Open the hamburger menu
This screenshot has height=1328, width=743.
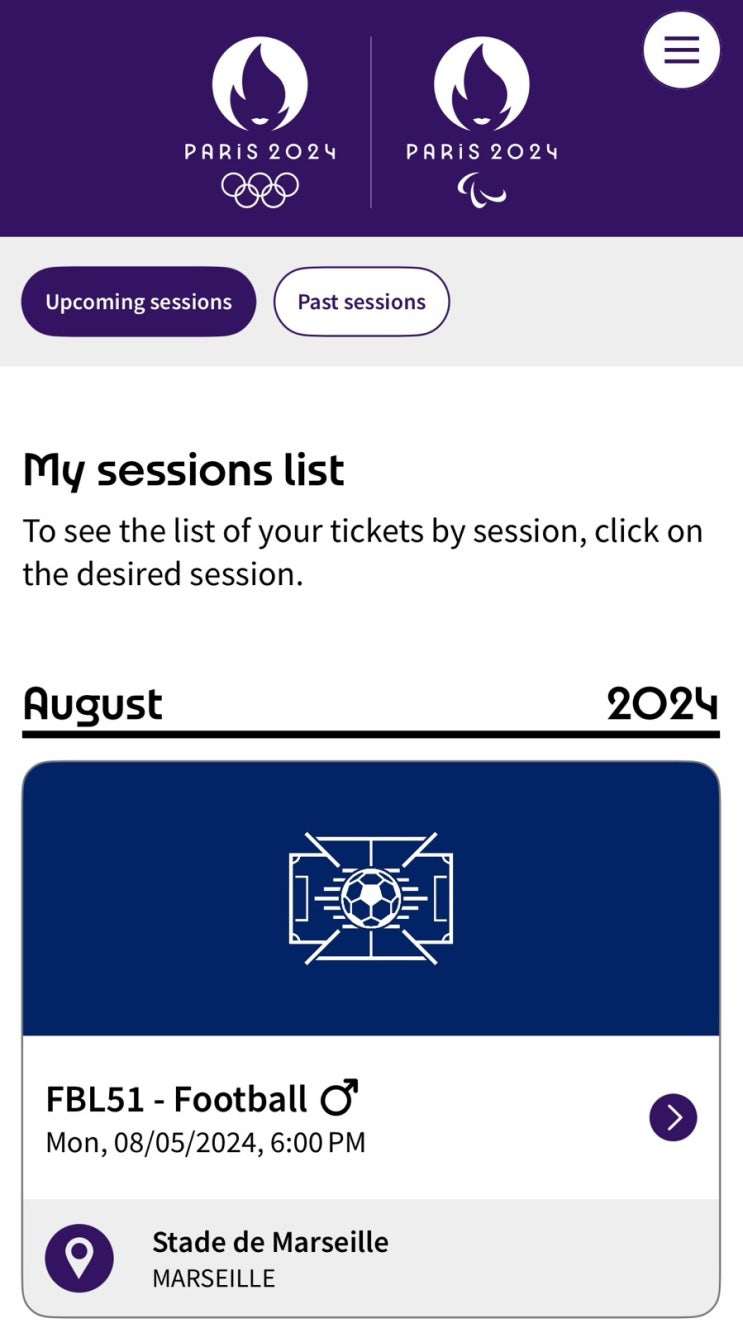[681, 49]
